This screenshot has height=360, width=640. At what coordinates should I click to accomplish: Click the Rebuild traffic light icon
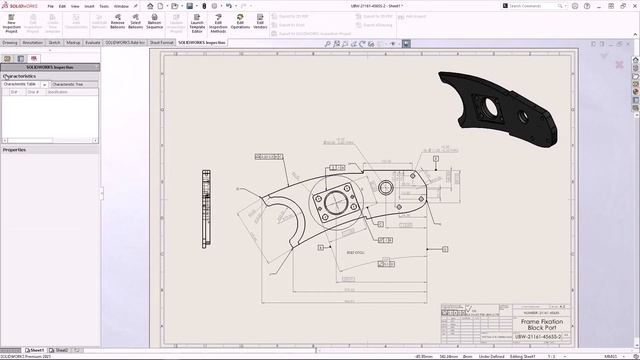click(204, 6)
